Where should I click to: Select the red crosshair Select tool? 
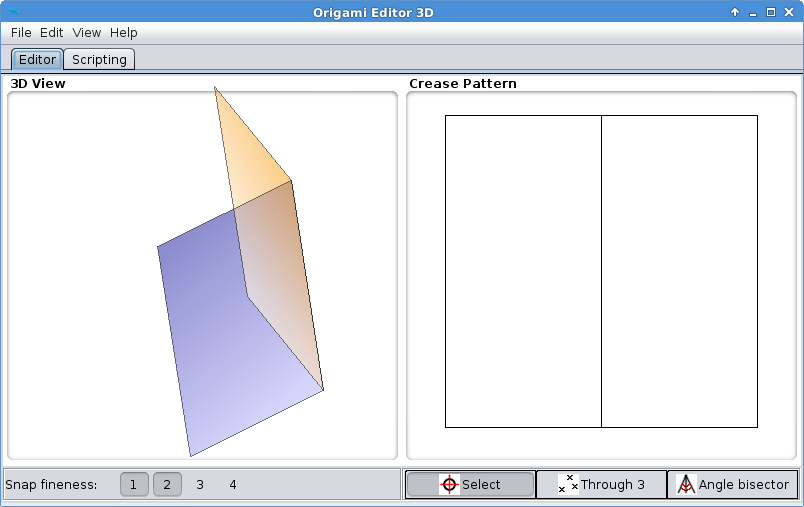click(469, 485)
